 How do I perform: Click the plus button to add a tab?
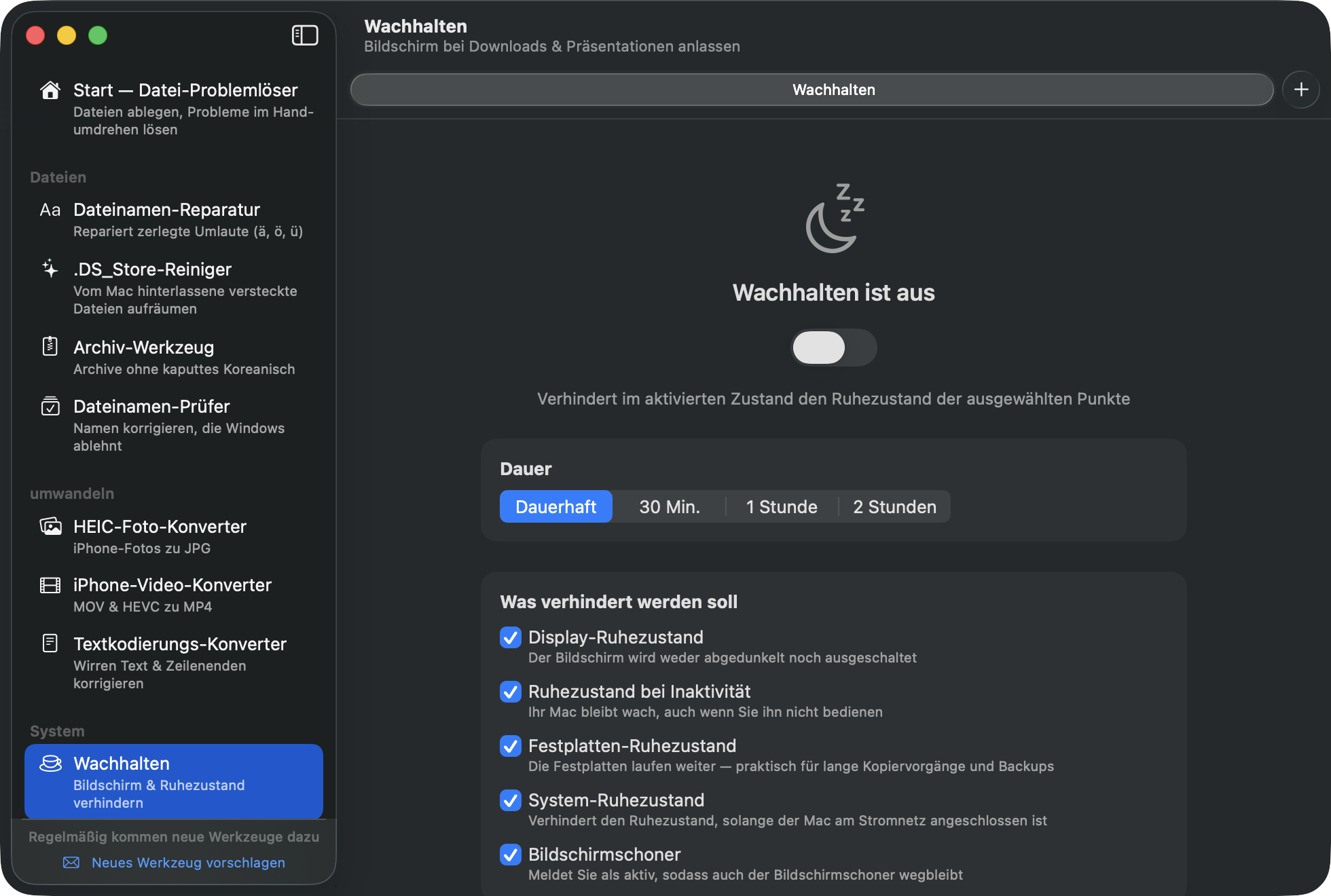[1301, 90]
